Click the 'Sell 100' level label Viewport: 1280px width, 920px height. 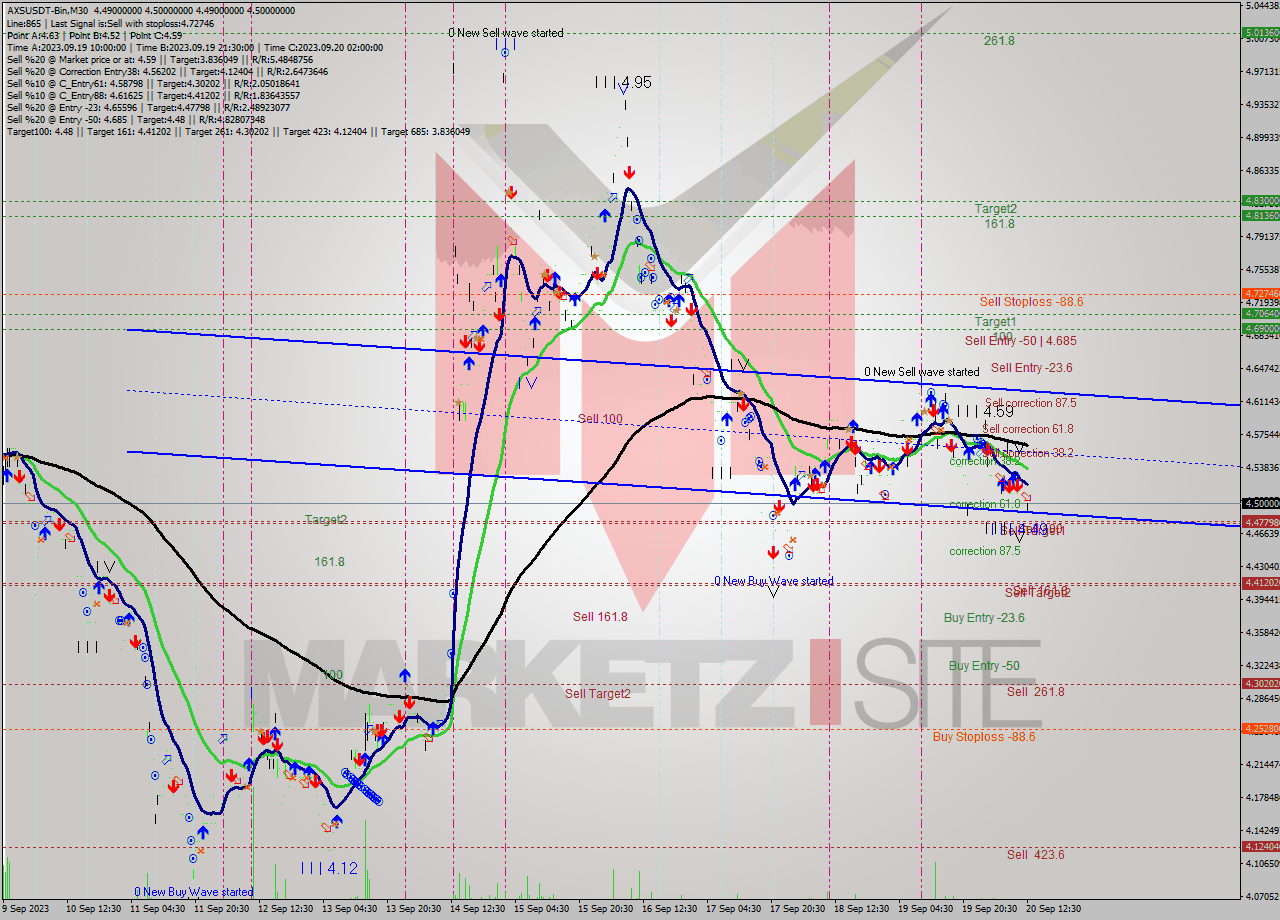tap(600, 419)
